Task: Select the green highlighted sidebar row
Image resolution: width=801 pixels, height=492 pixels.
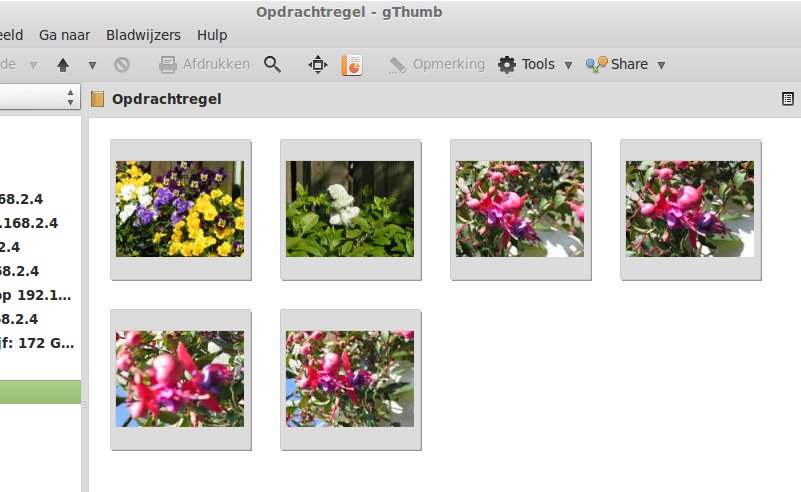Action: [40, 392]
